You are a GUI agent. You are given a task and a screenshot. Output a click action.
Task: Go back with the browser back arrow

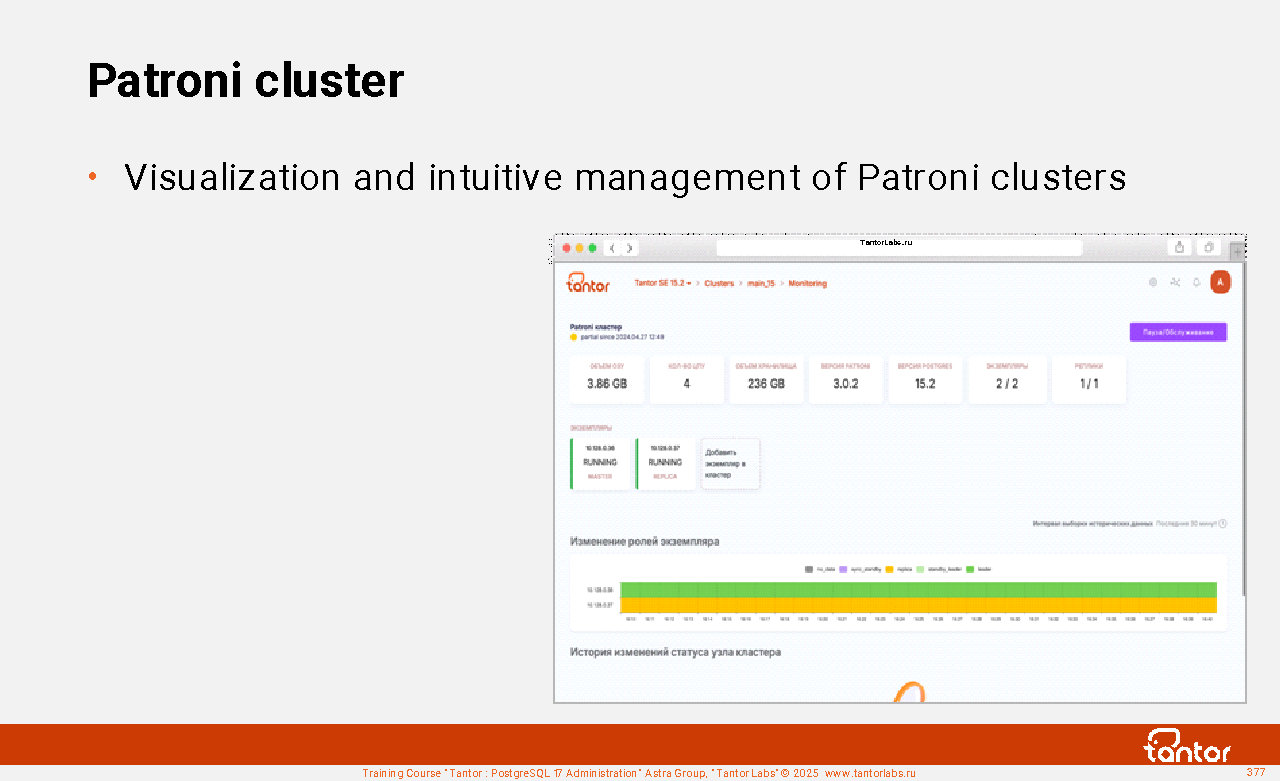[x=612, y=248]
